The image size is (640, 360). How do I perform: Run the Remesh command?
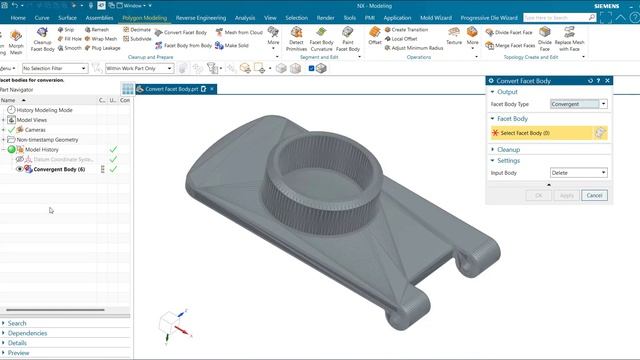click(x=97, y=30)
